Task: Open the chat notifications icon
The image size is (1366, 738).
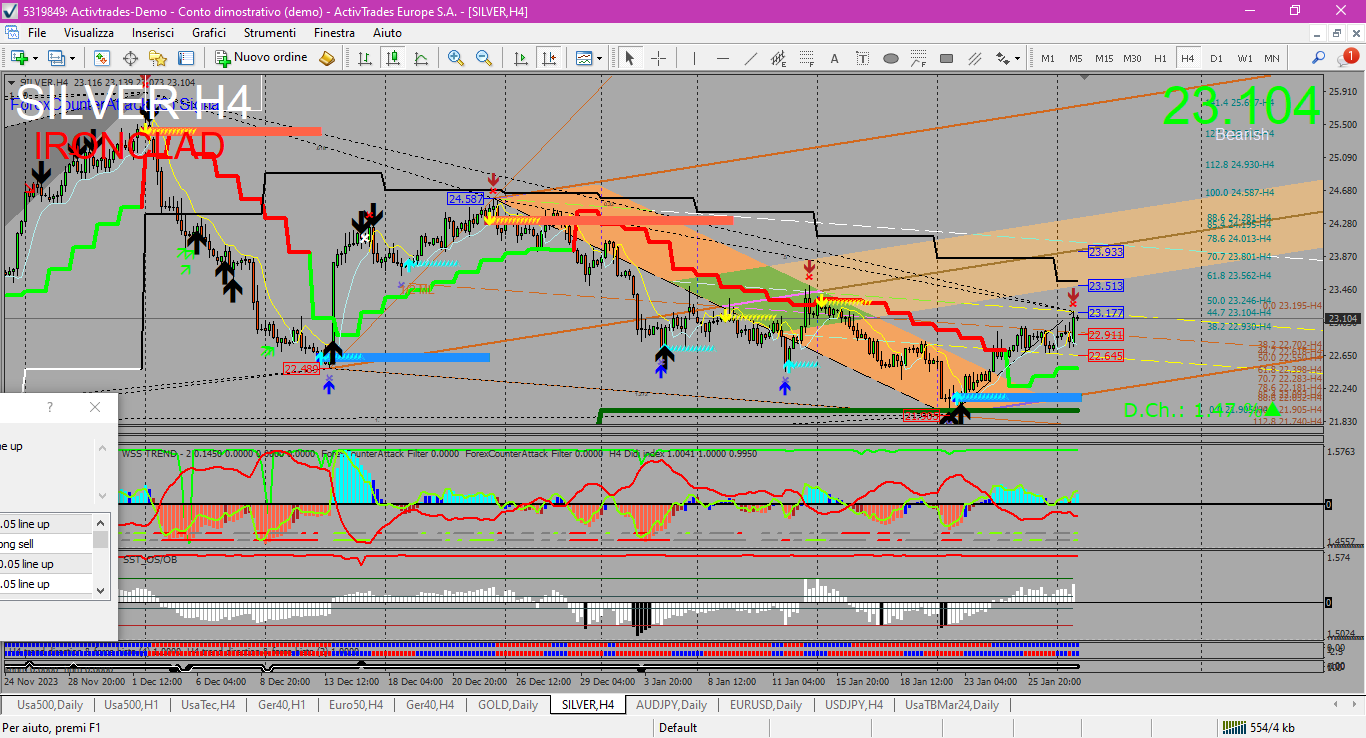Action: [x=1347, y=58]
